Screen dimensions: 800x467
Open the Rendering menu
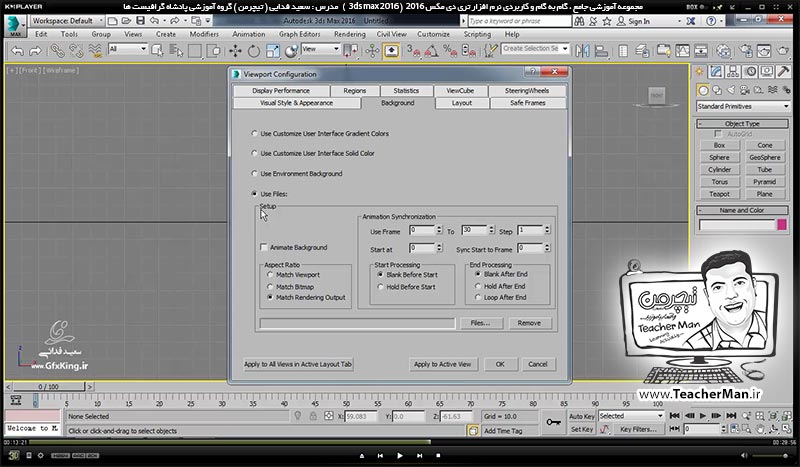[x=349, y=34]
